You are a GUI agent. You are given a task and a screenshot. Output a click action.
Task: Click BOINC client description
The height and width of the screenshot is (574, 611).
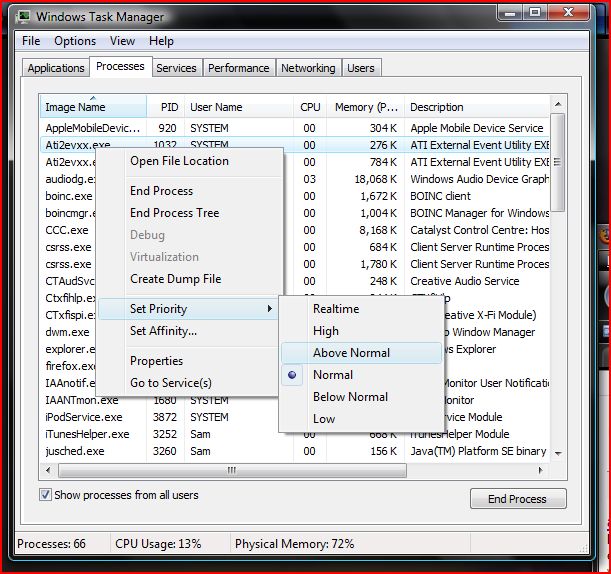(440, 196)
